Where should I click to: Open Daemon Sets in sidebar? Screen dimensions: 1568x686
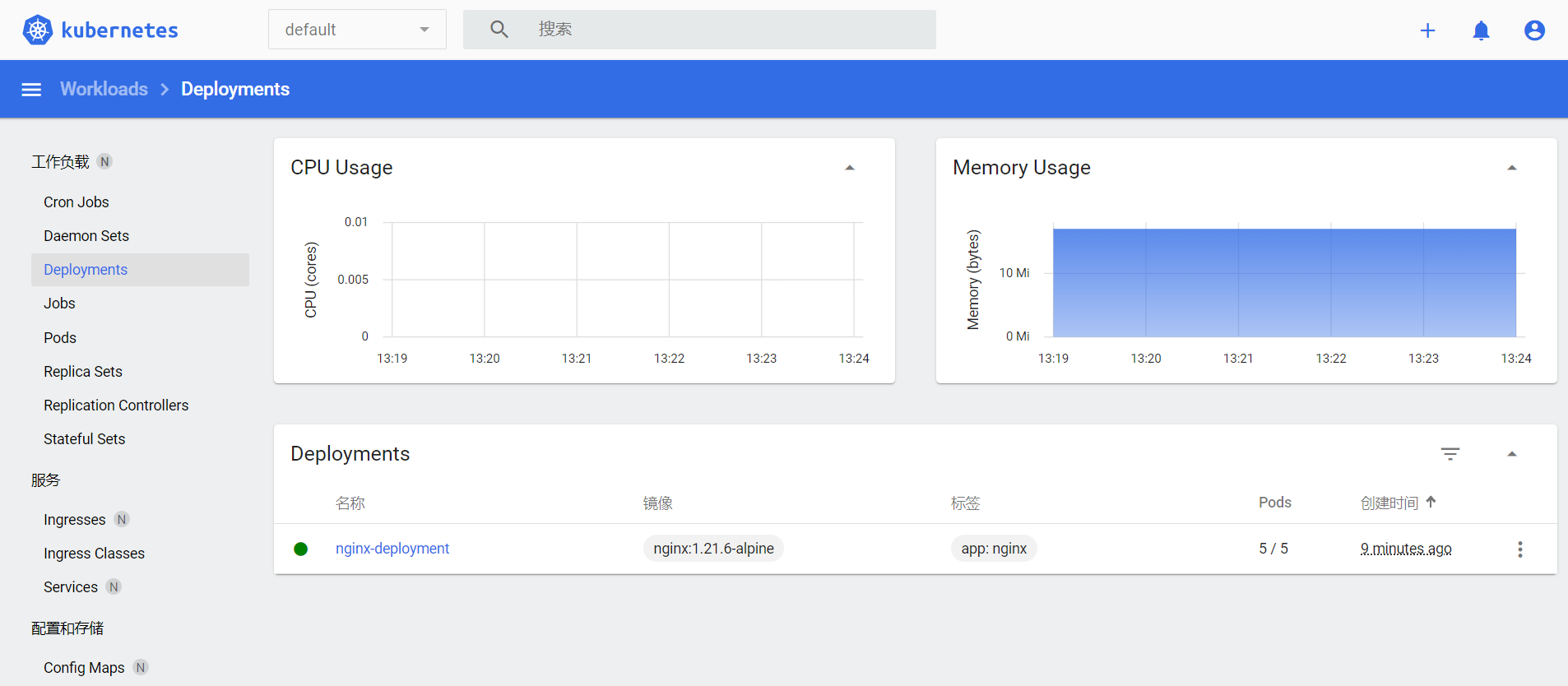(x=86, y=236)
